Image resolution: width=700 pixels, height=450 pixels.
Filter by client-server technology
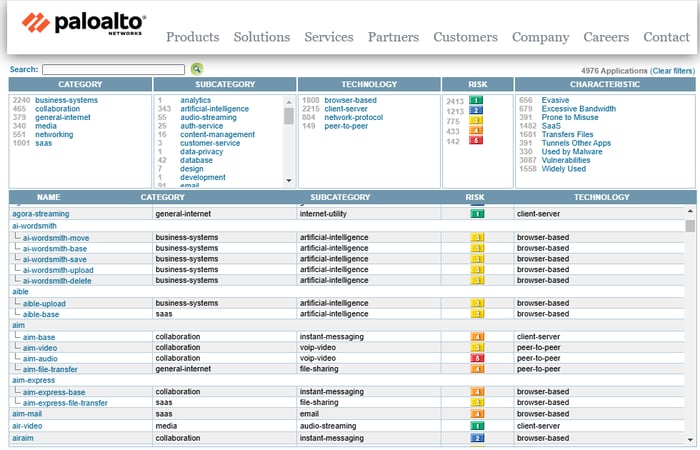(346, 109)
